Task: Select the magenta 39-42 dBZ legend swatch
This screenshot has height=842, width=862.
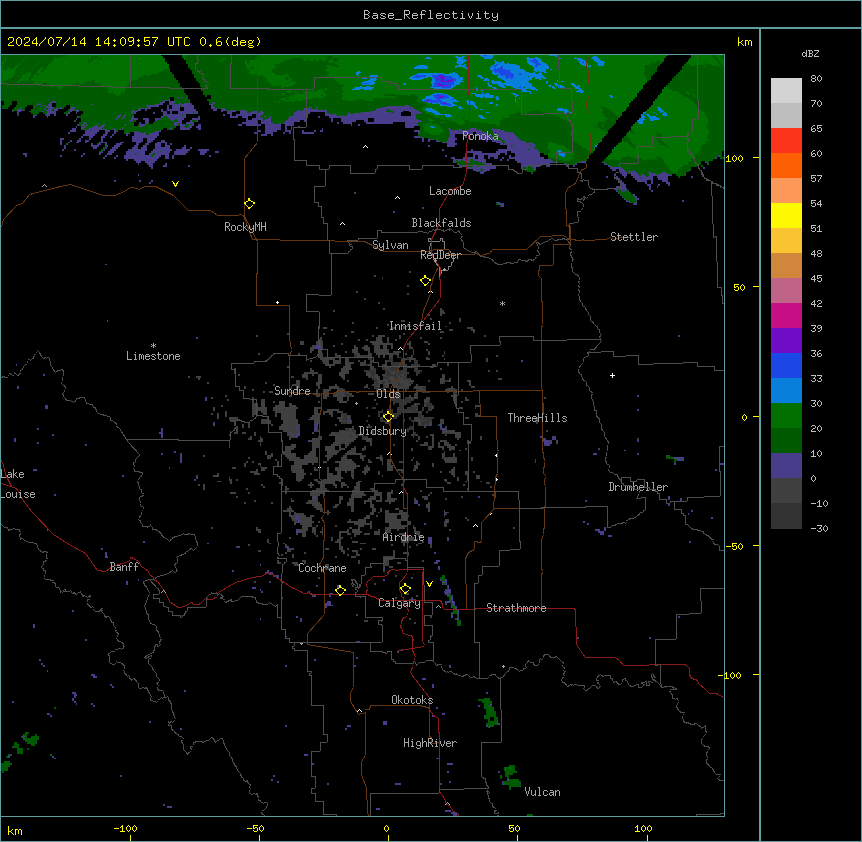Action: (x=786, y=315)
